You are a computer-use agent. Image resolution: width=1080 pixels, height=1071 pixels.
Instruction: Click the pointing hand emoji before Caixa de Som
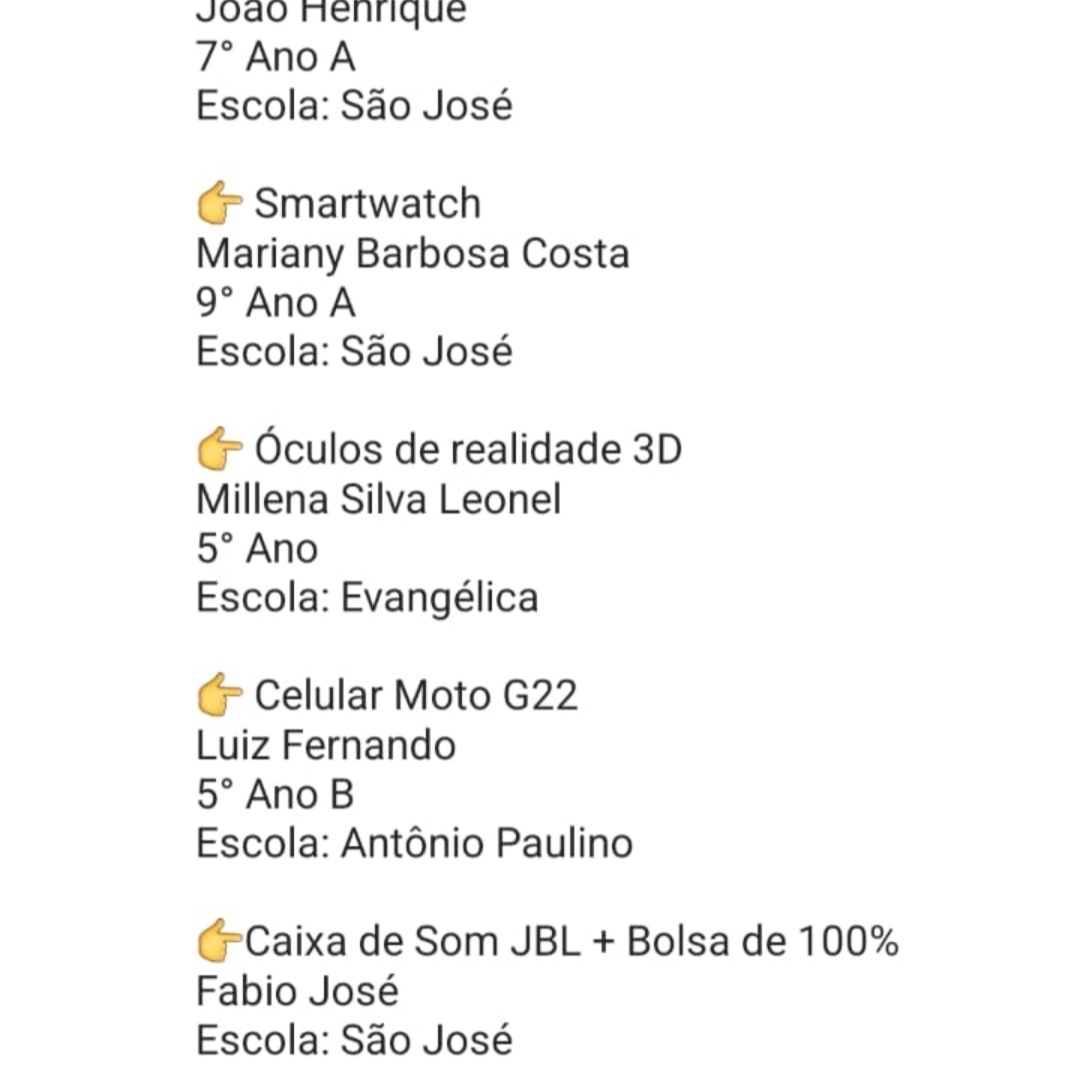tap(220, 940)
